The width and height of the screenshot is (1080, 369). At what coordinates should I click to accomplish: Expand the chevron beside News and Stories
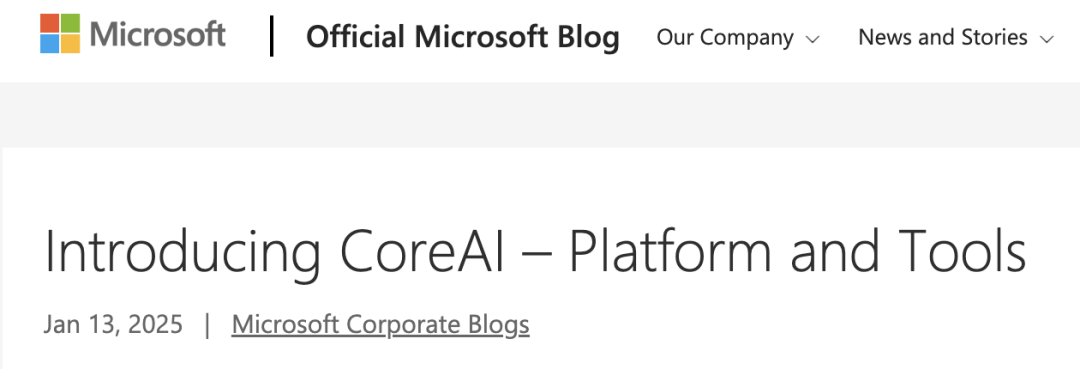[x=1047, y=39]
